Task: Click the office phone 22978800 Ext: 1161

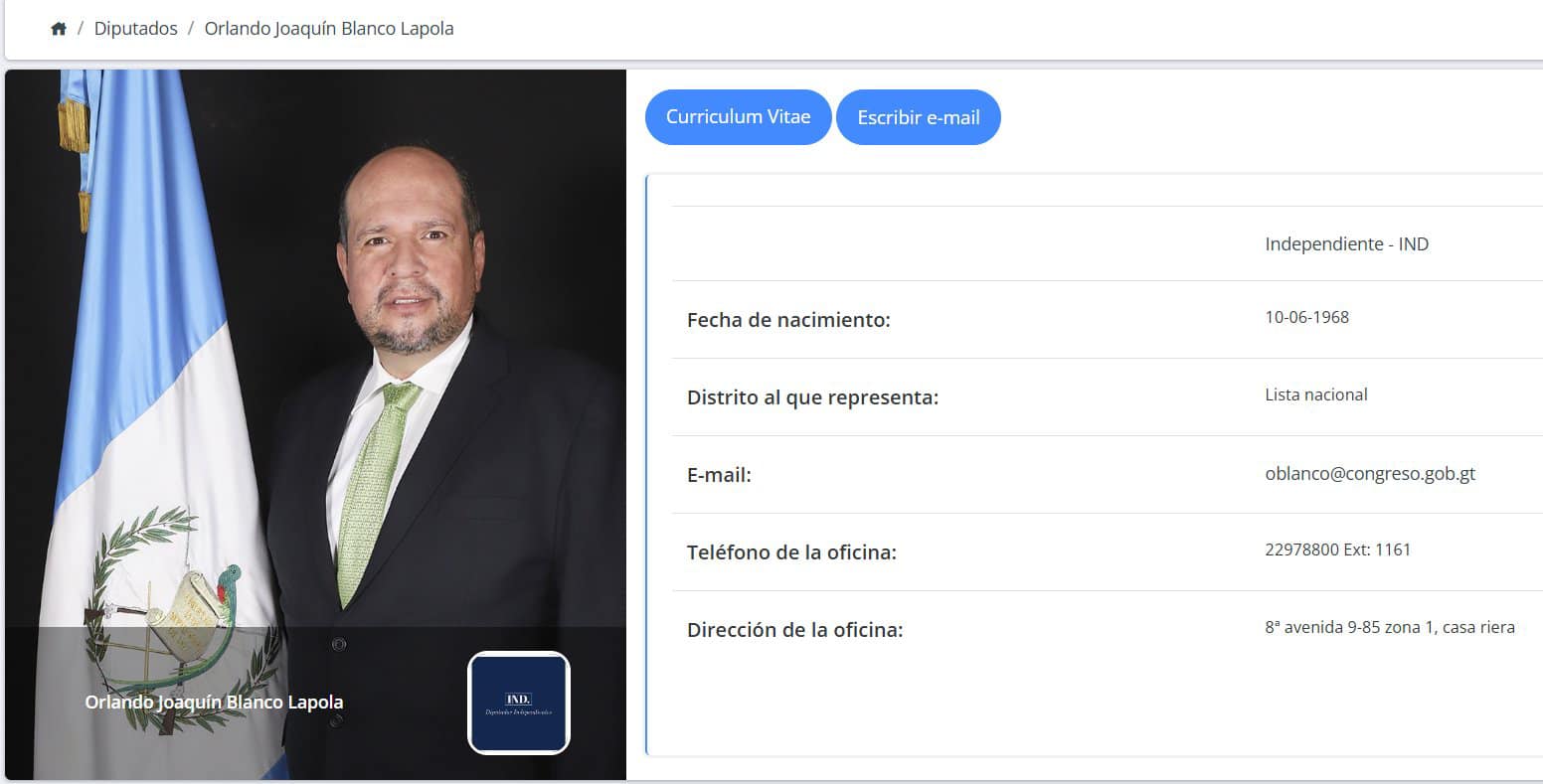Action: pyautogui.click(x=1337, y=549)
